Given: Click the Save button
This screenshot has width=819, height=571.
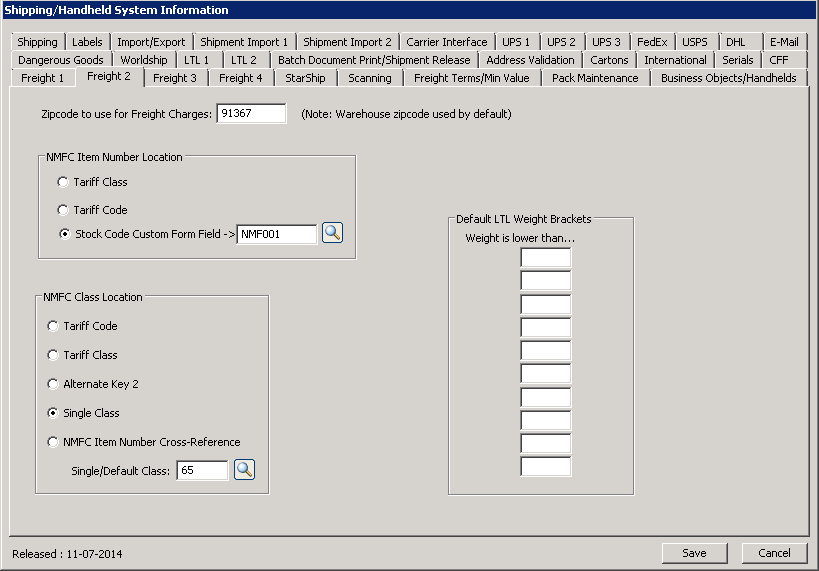Looking at the screenshot, I should coord(694,553).
